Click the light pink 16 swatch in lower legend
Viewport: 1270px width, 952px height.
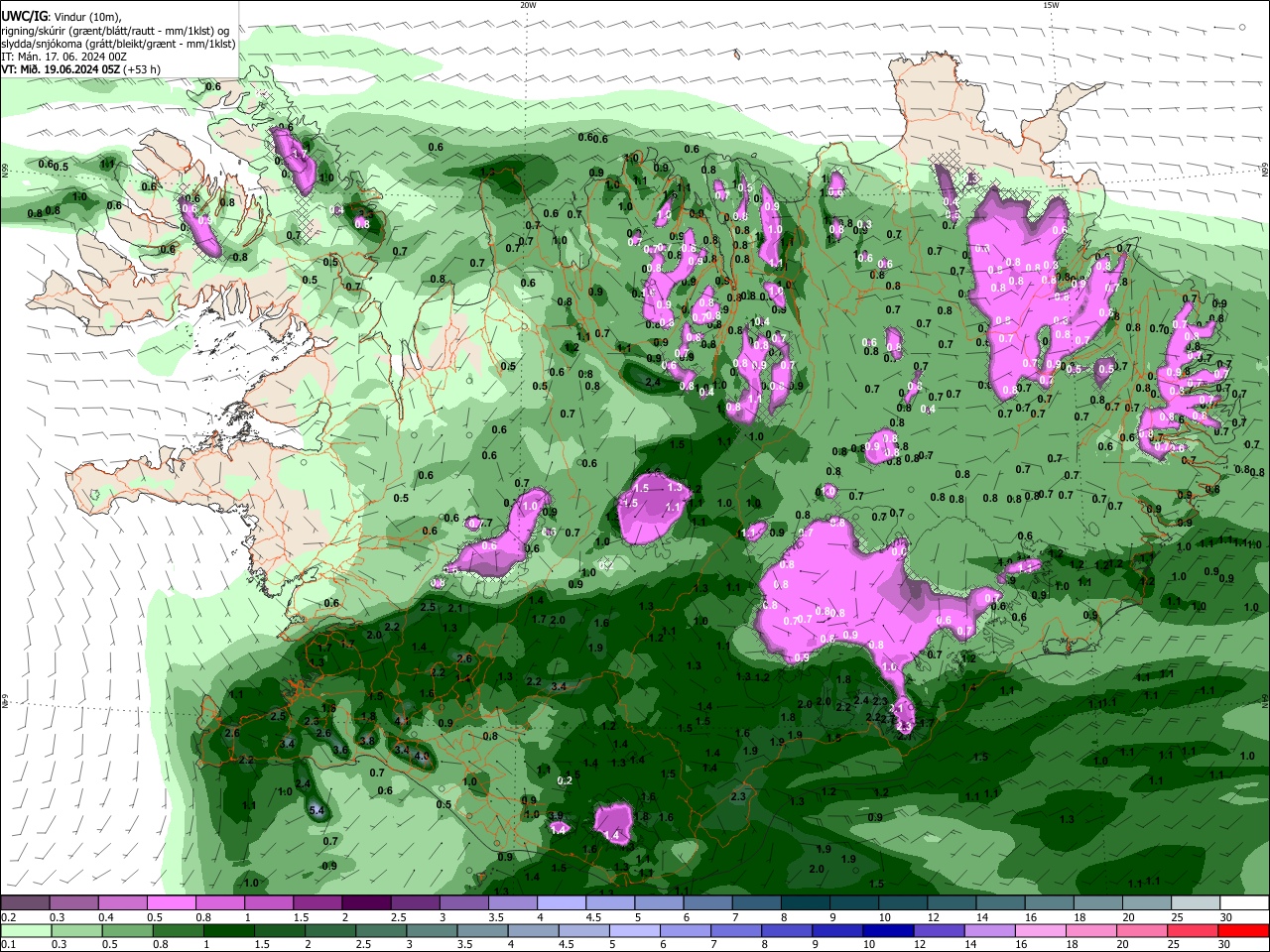tap(1041, 931)
